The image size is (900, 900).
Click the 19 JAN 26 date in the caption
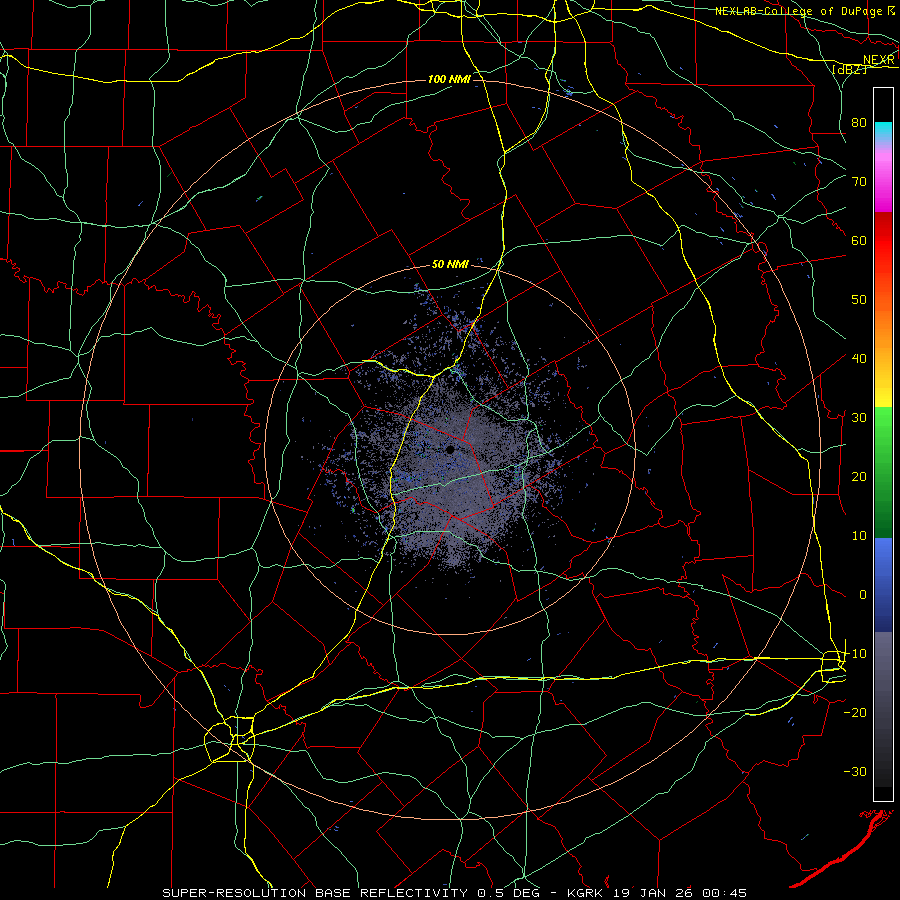653,893
